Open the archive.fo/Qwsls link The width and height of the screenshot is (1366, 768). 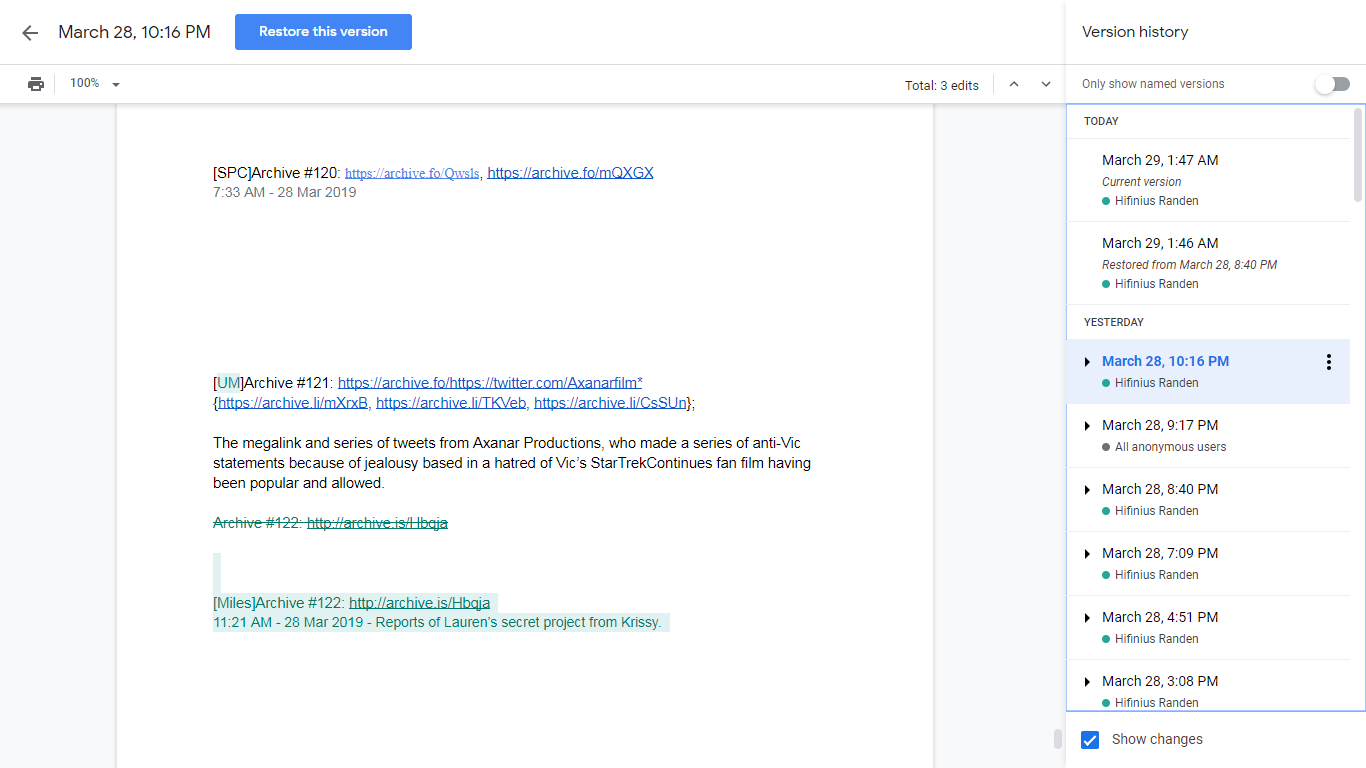click(412, 173)
